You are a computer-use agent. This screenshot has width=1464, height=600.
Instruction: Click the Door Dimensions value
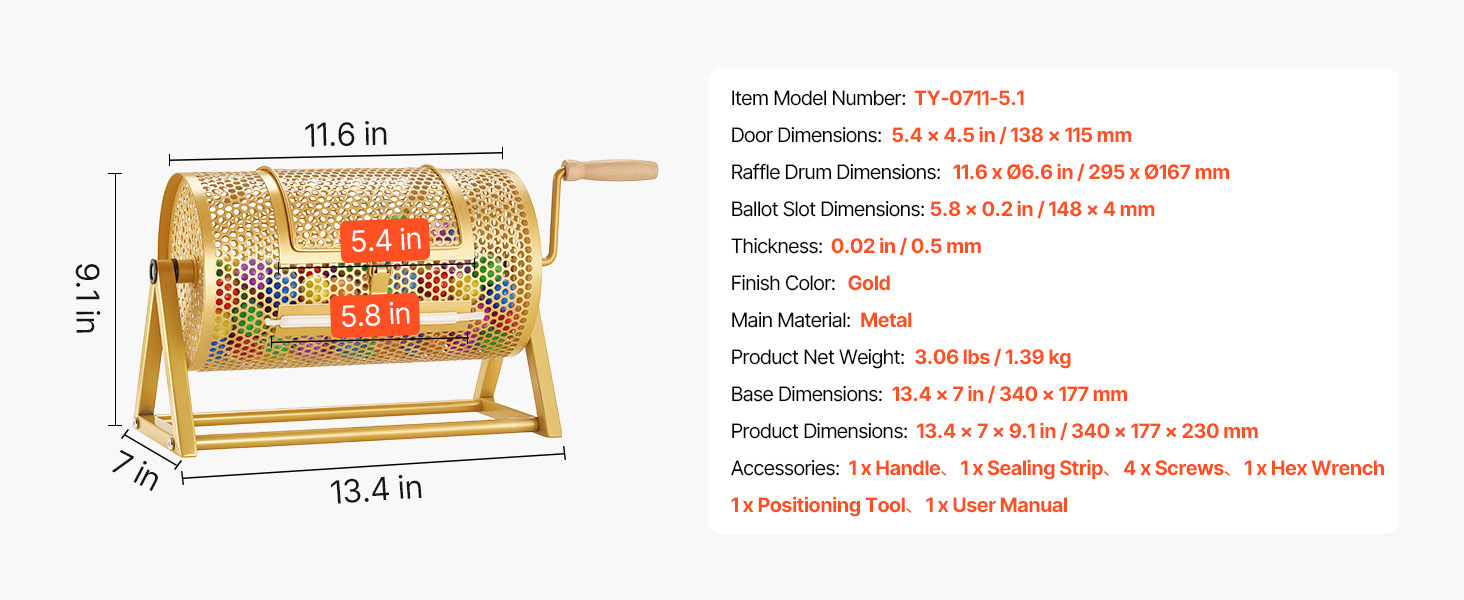1012,135
